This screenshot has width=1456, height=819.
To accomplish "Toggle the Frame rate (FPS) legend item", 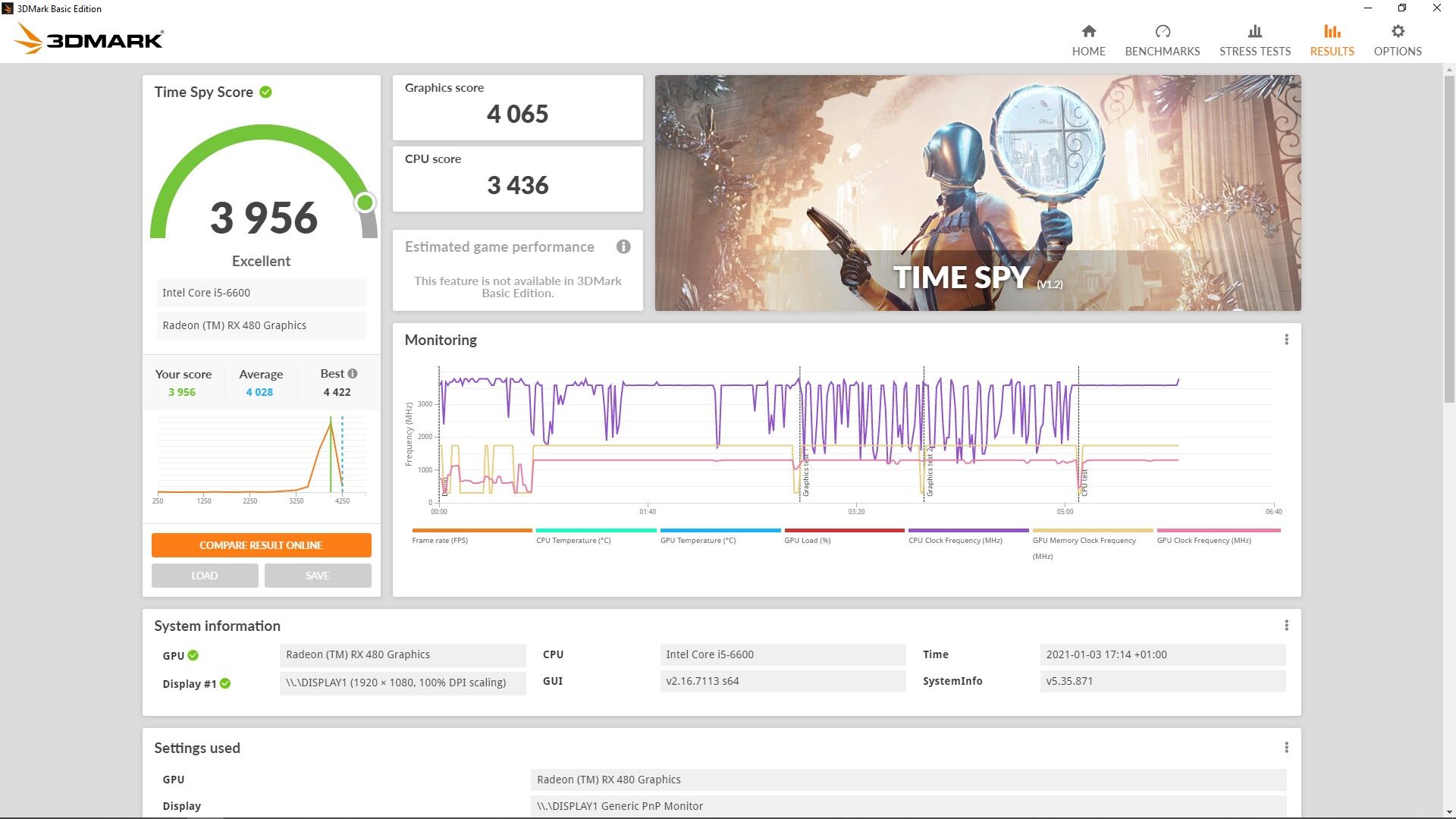I will tap(472, 537).
